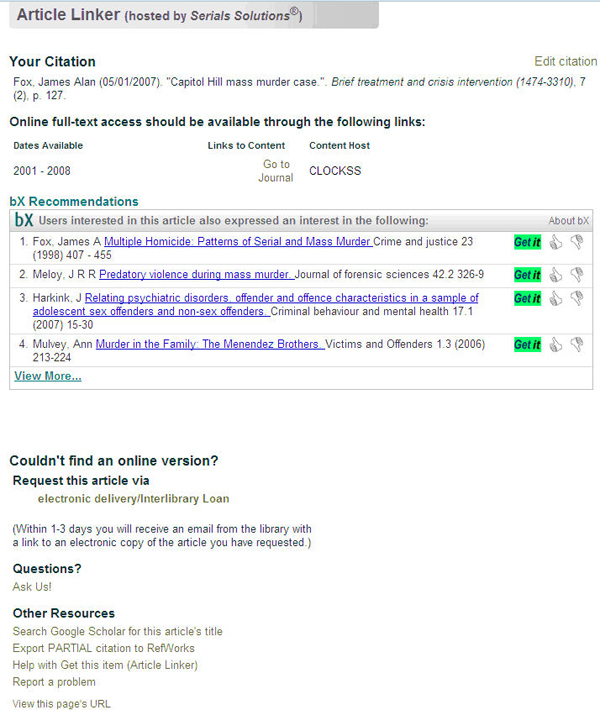Image resolution: width=600 pixels, height=710 pixels.
Task: Thumbs up the Predatory violence article
Action: (x=557, y=274)
